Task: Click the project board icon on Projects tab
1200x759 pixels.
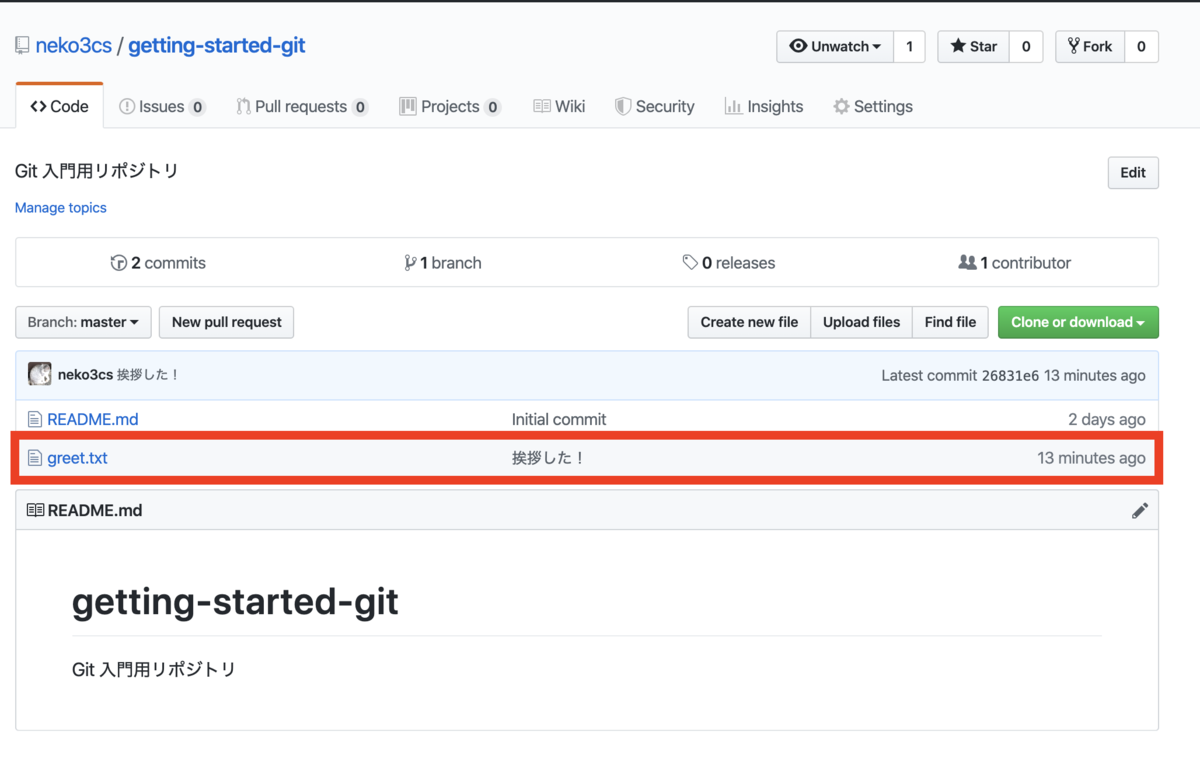Action: (x=407, y=106)
